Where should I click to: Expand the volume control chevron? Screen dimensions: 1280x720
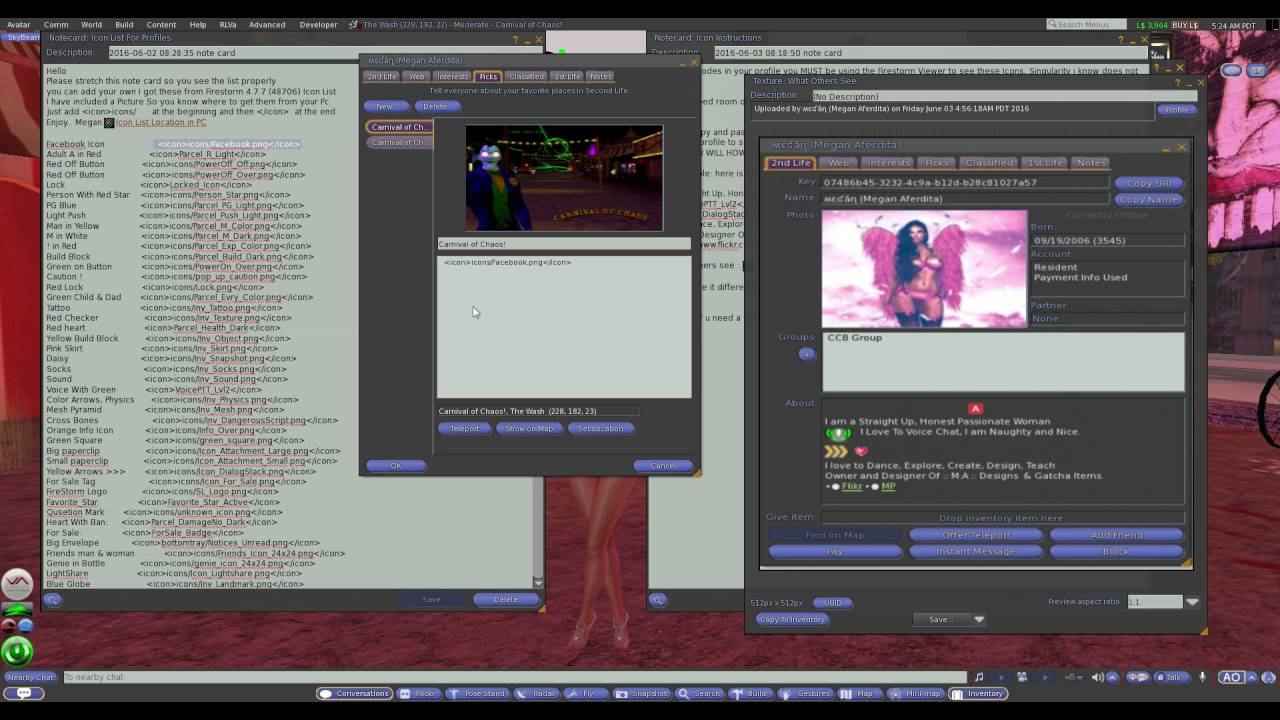point(1110,677)
